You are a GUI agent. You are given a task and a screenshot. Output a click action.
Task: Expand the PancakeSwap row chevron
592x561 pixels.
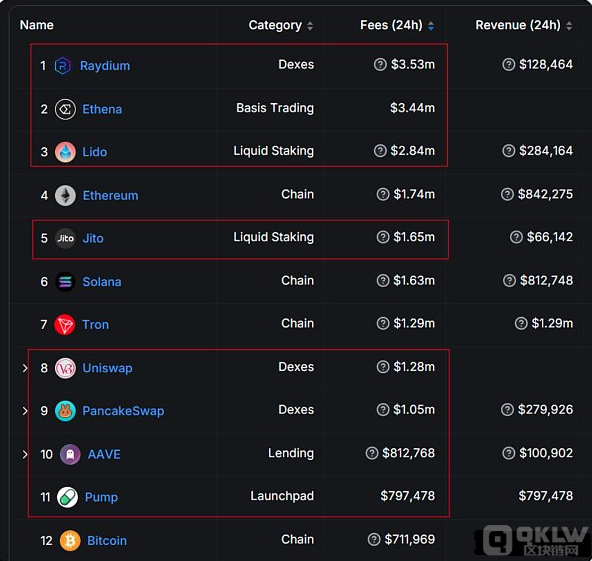(25, 411)
